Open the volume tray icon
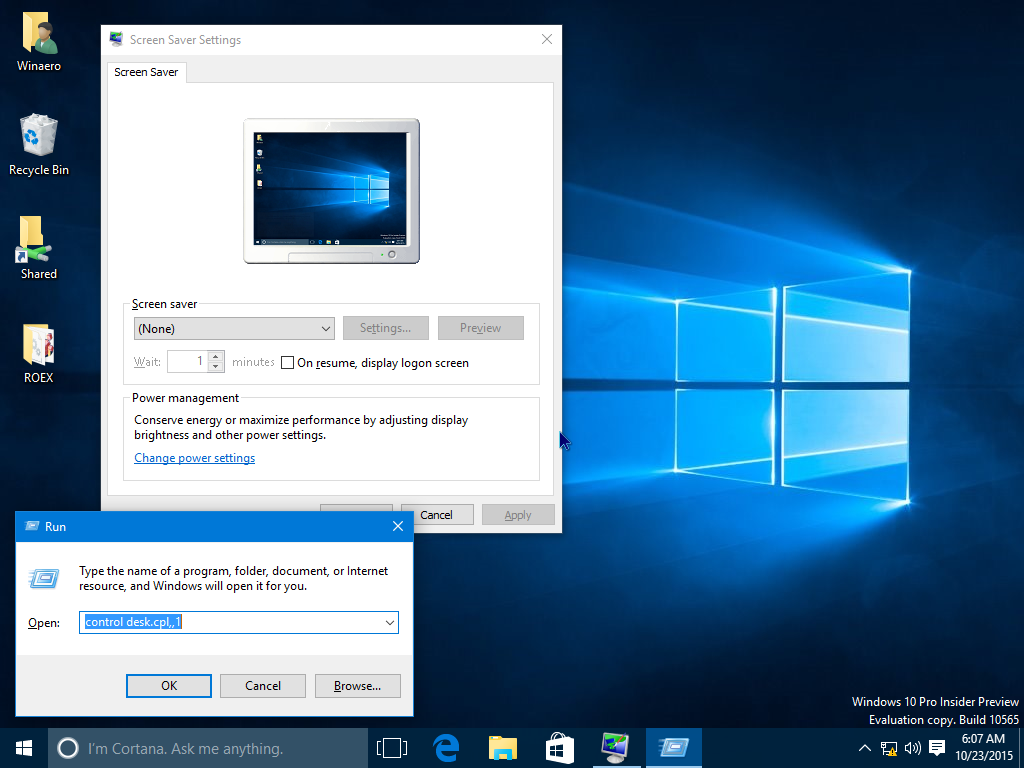 912,748
